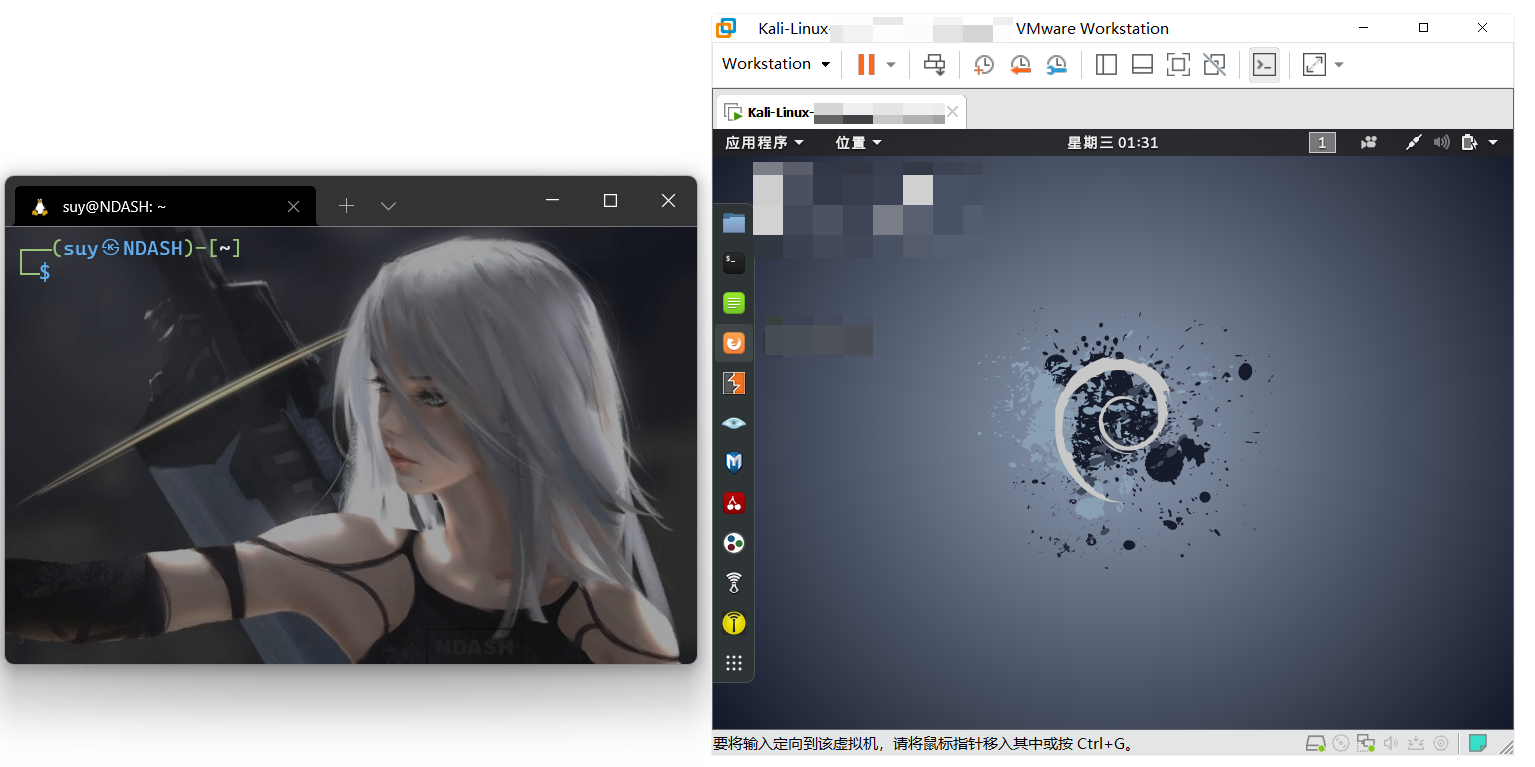Screen dimensions: 1535x767
Task: Maximize the Windows Terminal window
Action: point(611,201)
